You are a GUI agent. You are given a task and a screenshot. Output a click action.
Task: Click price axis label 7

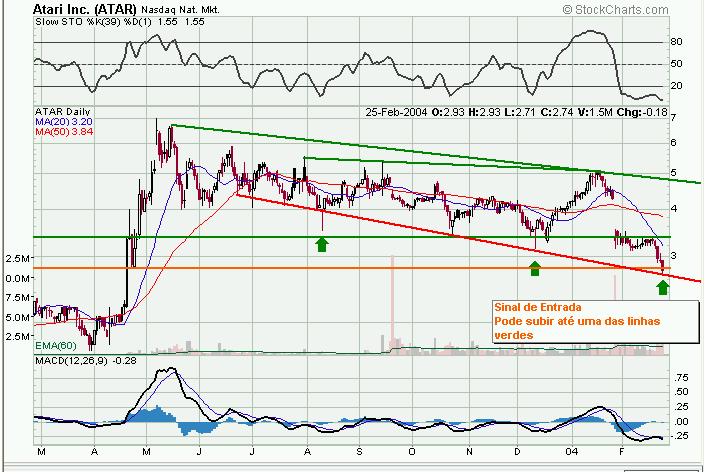673,118
